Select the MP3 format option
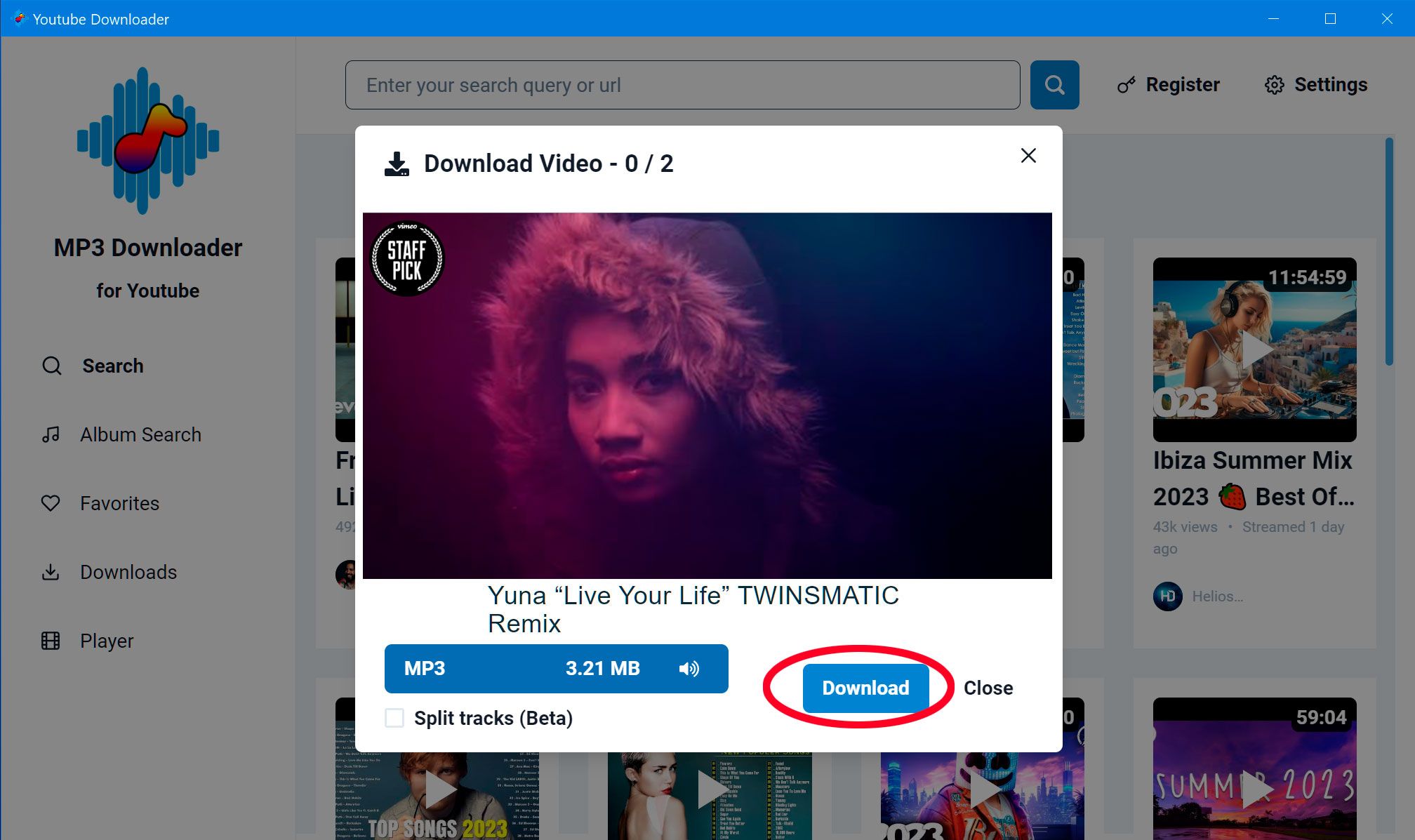Screen dimensions: 1415x840 (555, 668)
